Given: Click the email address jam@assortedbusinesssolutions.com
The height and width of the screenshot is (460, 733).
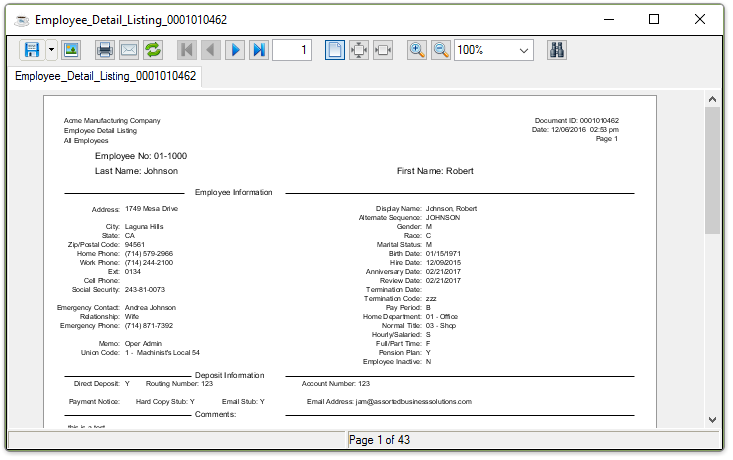Looking at the screenshot, I should [x=413, y=402].
